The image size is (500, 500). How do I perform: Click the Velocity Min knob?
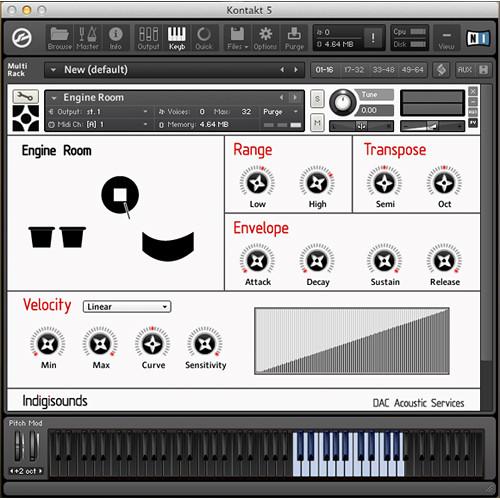(x=48, y=343)
